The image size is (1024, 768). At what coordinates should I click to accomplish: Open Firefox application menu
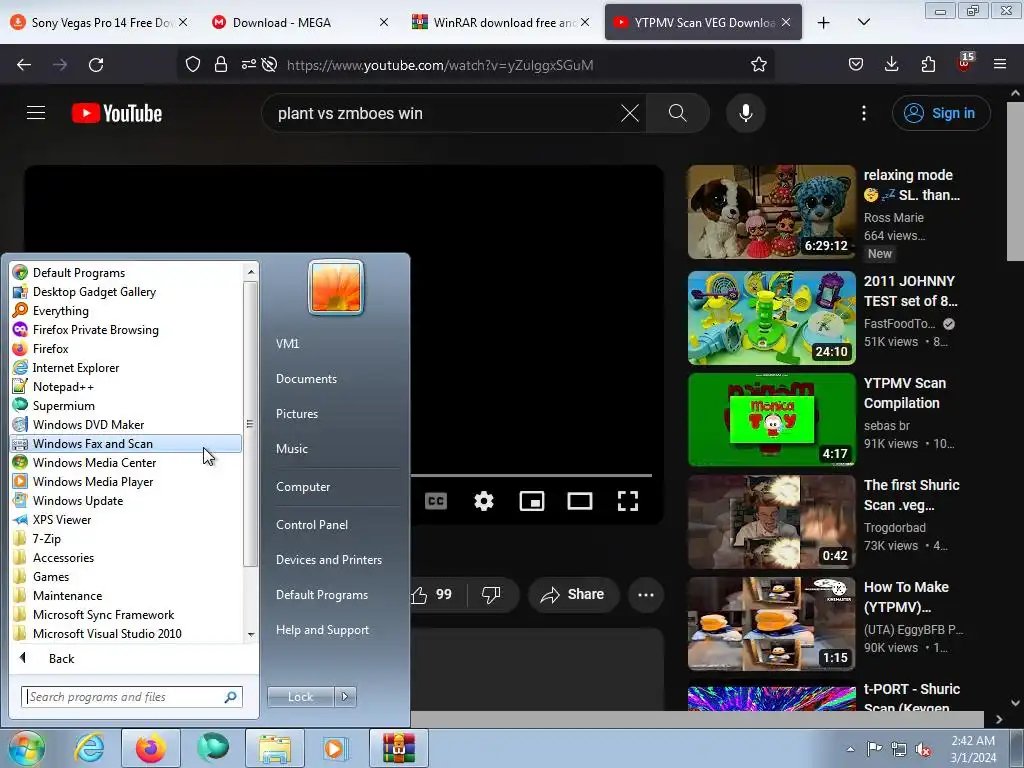pyautogui.click(x=1000, y=64)
